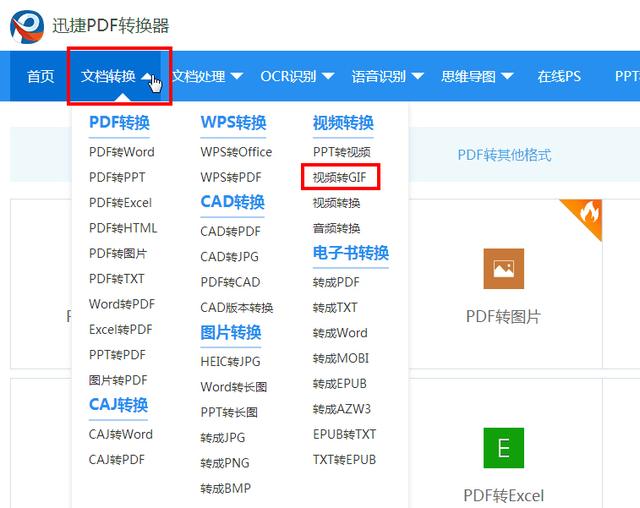Click the orange PDF转图片 image icon

pos(504,268)
